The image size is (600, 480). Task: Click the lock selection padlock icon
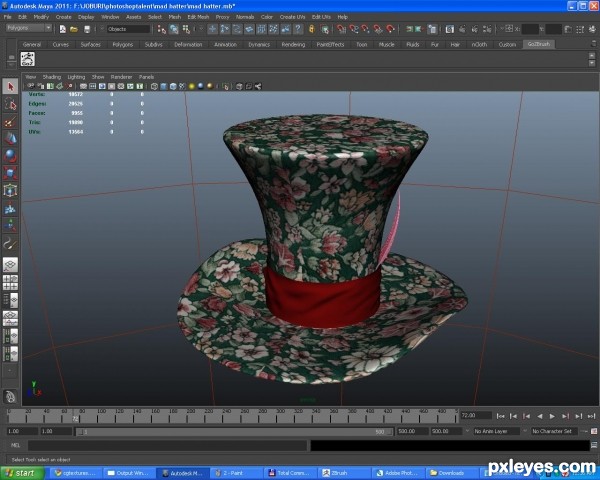point(312,29)
